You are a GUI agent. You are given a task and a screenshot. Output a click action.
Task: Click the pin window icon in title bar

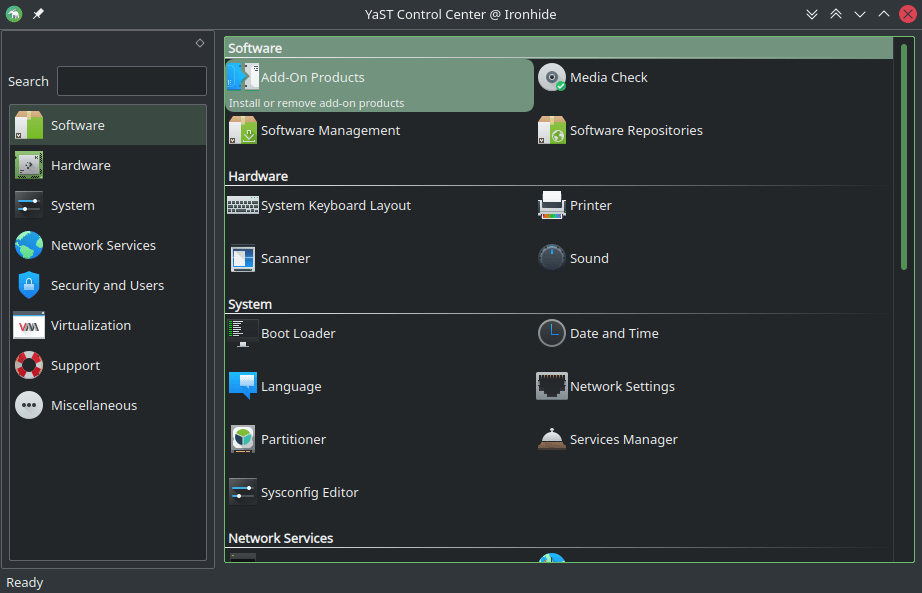pos(38,14)
